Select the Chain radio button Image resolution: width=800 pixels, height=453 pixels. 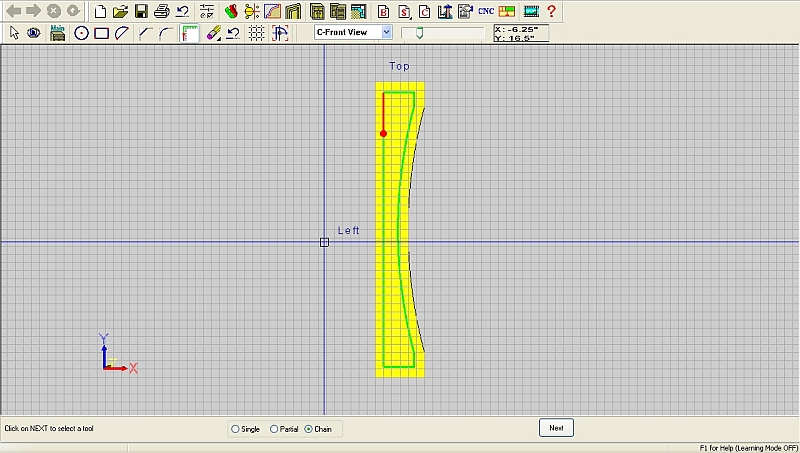coord(308,429)
